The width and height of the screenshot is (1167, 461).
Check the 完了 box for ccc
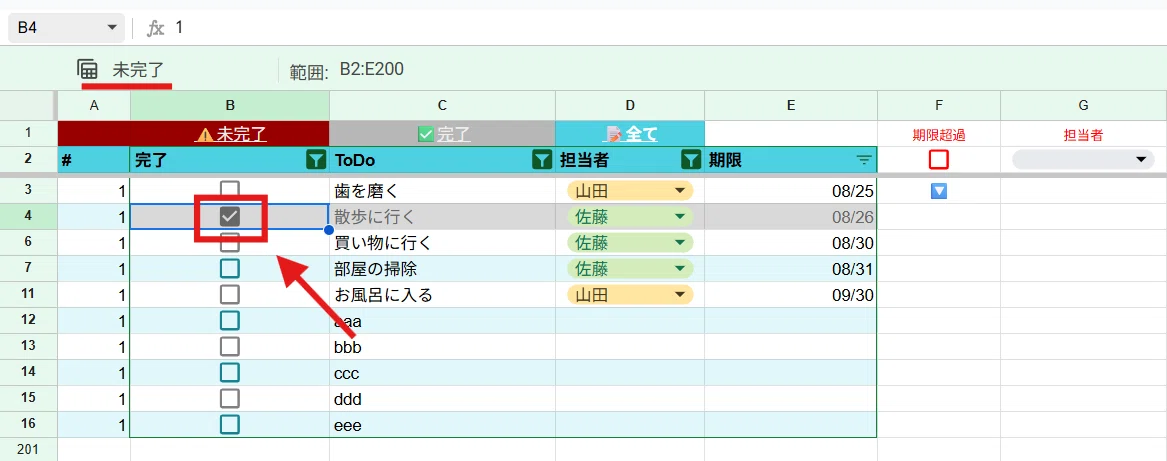pyautogui.click(x=230, y=373)
